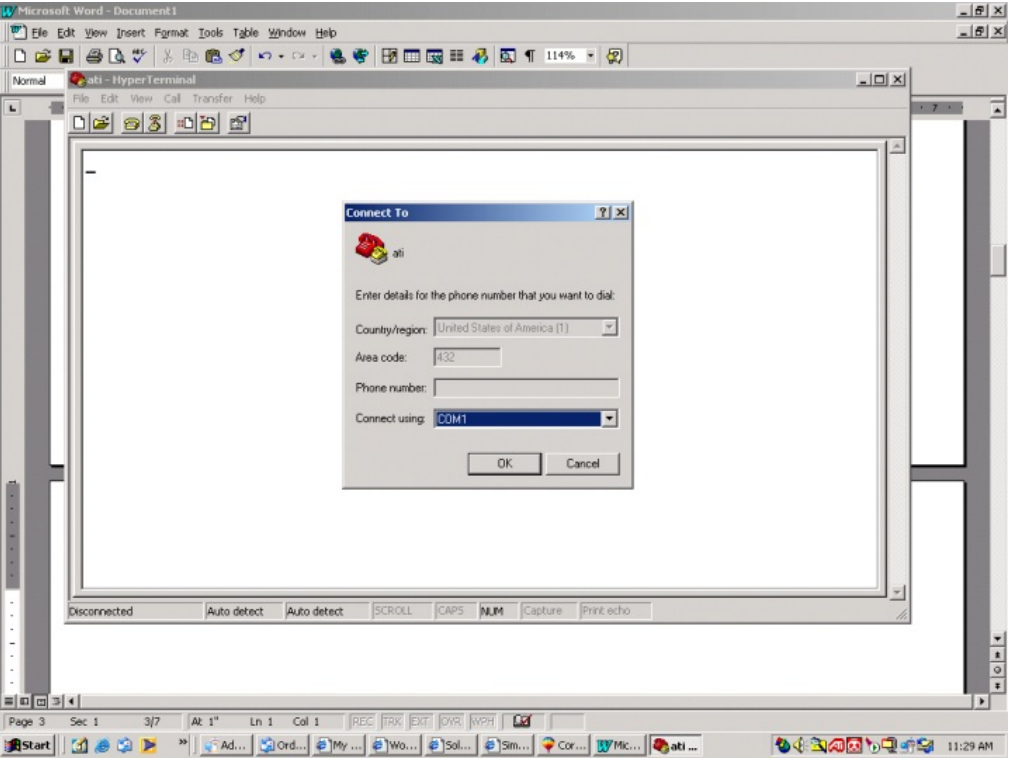
Task: Toggle the OVR overtype indicator
Action: click(x=450, y=721)
